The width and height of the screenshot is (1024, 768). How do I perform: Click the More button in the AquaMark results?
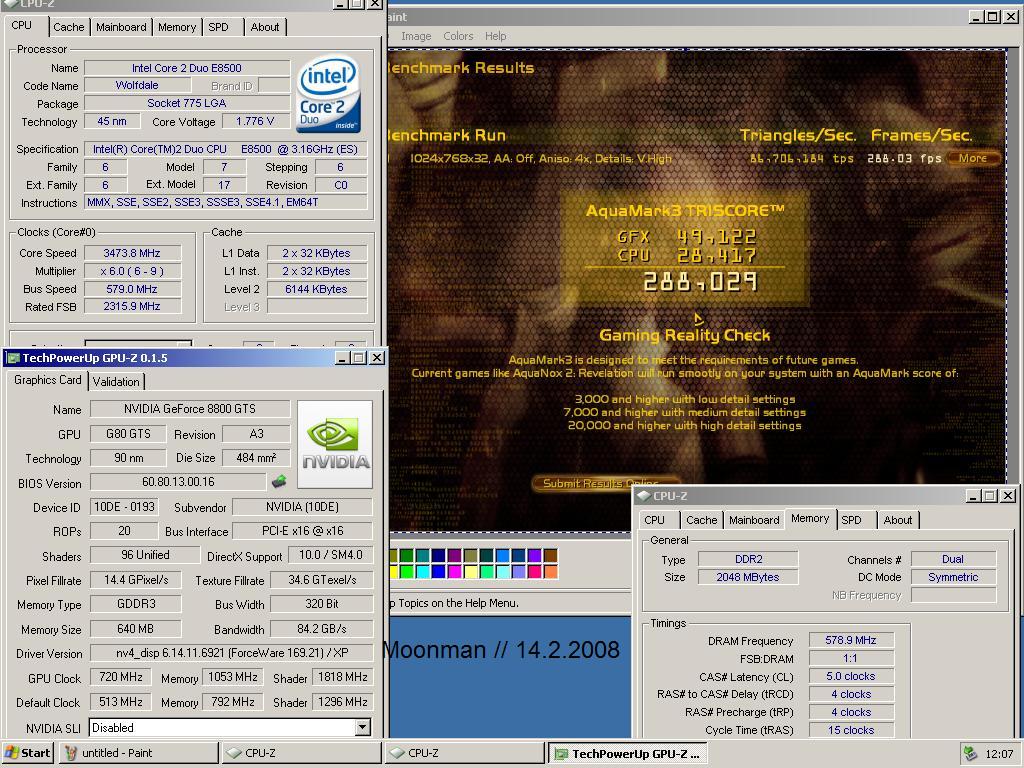(x=973, y=158)
